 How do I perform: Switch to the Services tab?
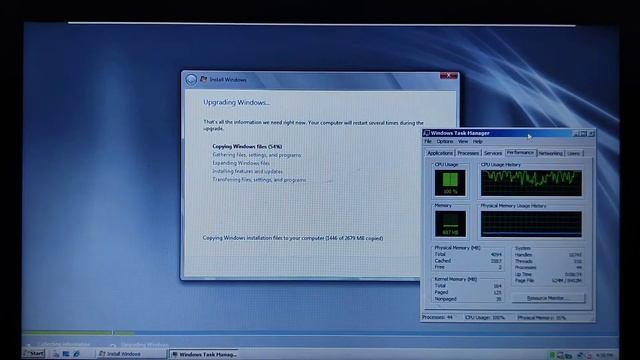[493, 153]
